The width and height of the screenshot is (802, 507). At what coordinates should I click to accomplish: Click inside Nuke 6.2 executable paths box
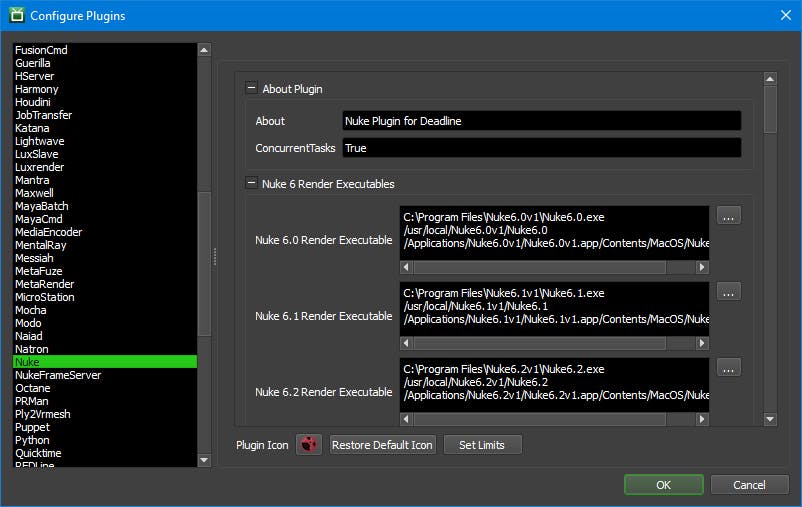click(554, 385)
